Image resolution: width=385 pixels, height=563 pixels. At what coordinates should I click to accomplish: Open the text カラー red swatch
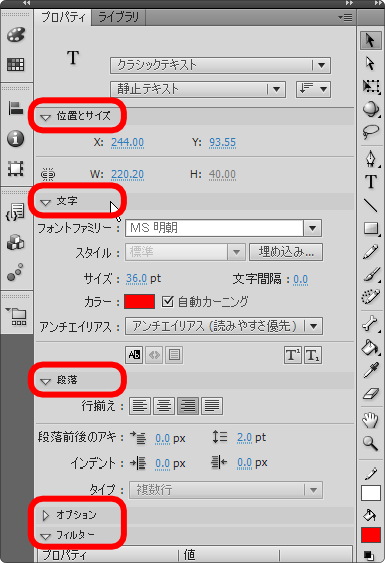[139, 302]
